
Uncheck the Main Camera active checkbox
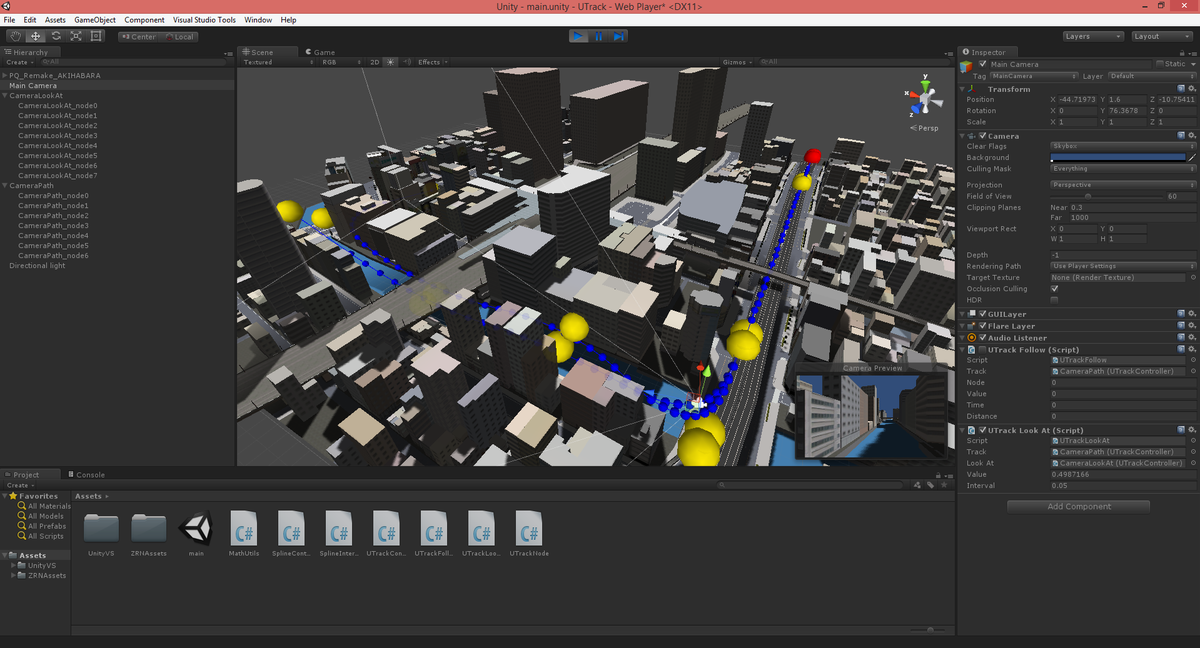point(983,64)
